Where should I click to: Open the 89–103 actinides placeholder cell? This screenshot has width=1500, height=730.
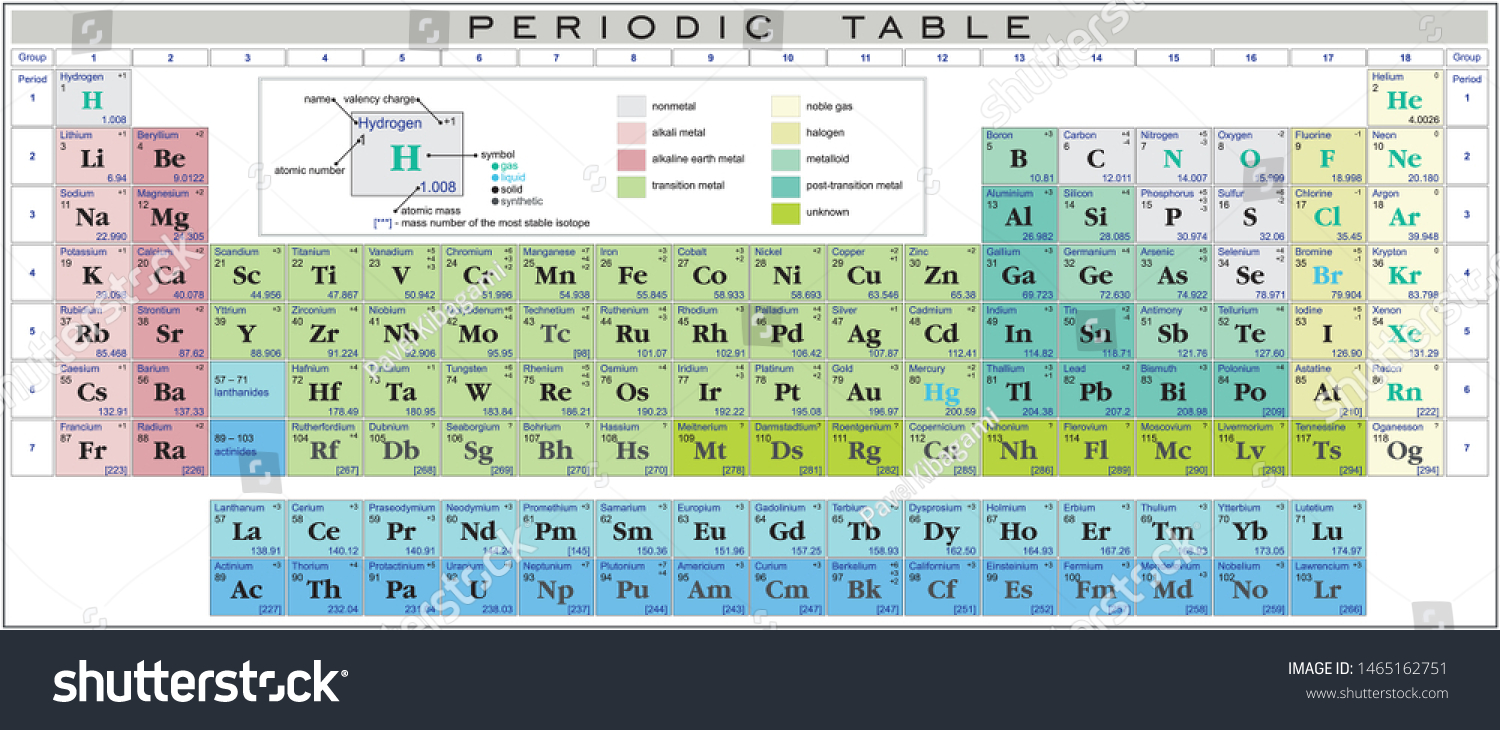coord(247,448)
